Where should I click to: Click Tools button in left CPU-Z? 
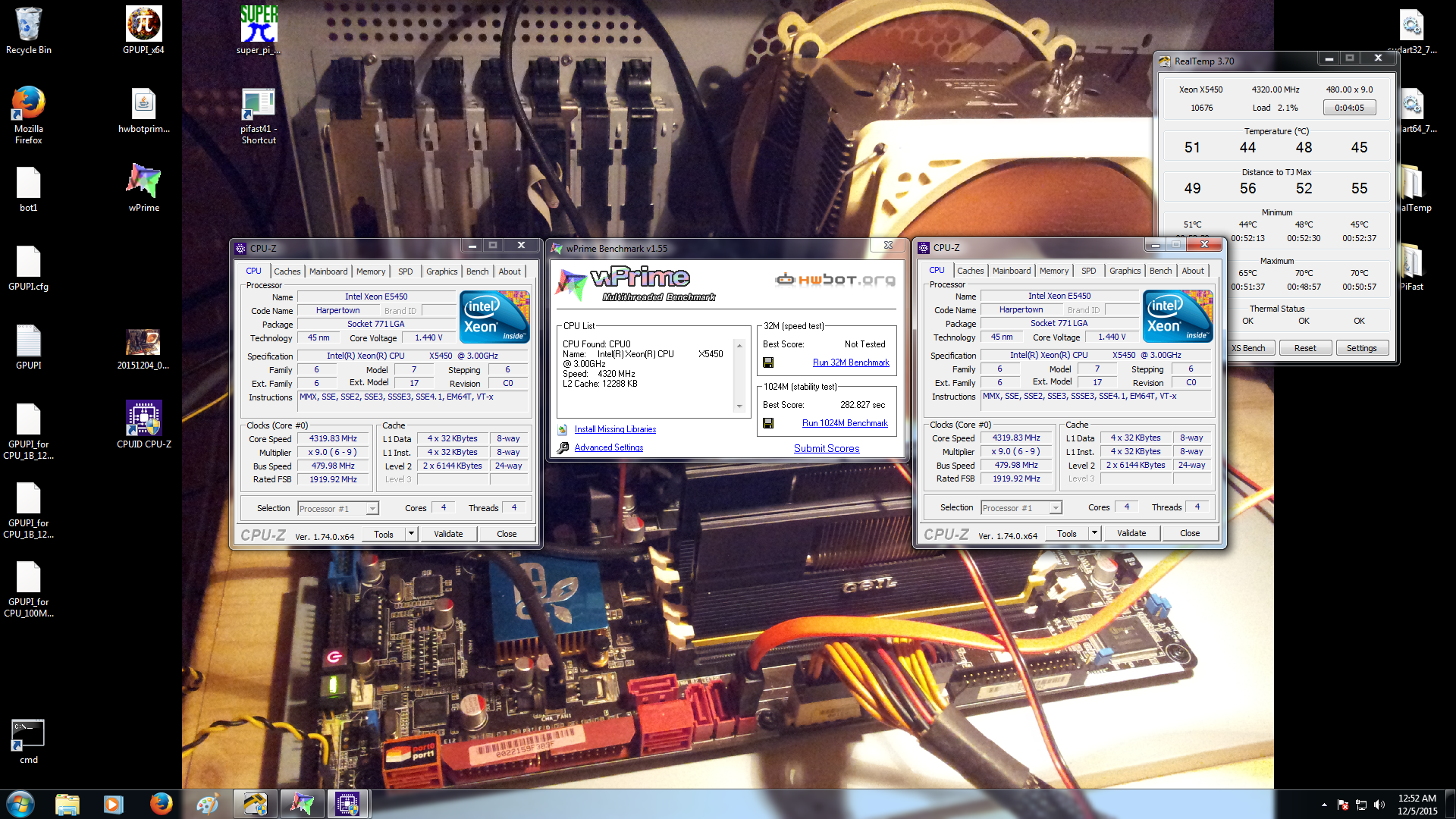click(x=384, y=534)
